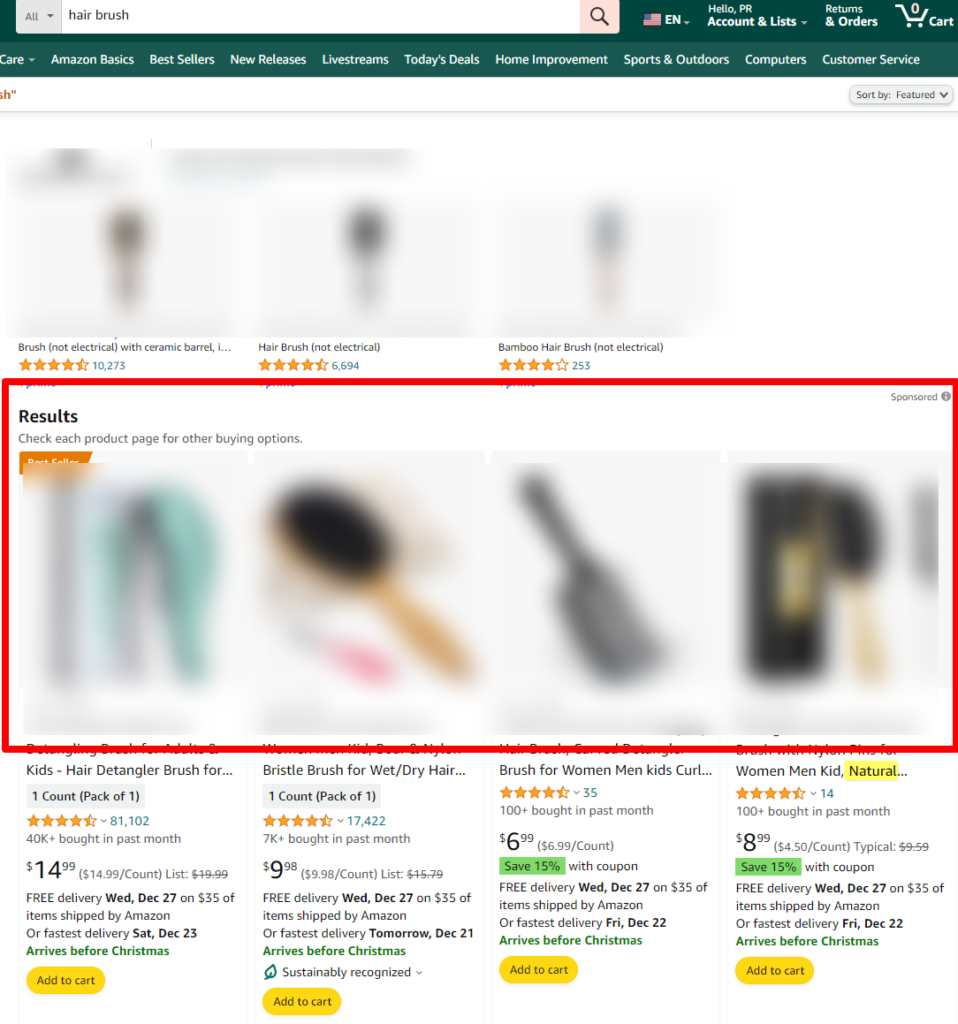Viewport: 958px width, 1024px height.
Task: Open the 81,102 ratings link
Action: [129, 821]
